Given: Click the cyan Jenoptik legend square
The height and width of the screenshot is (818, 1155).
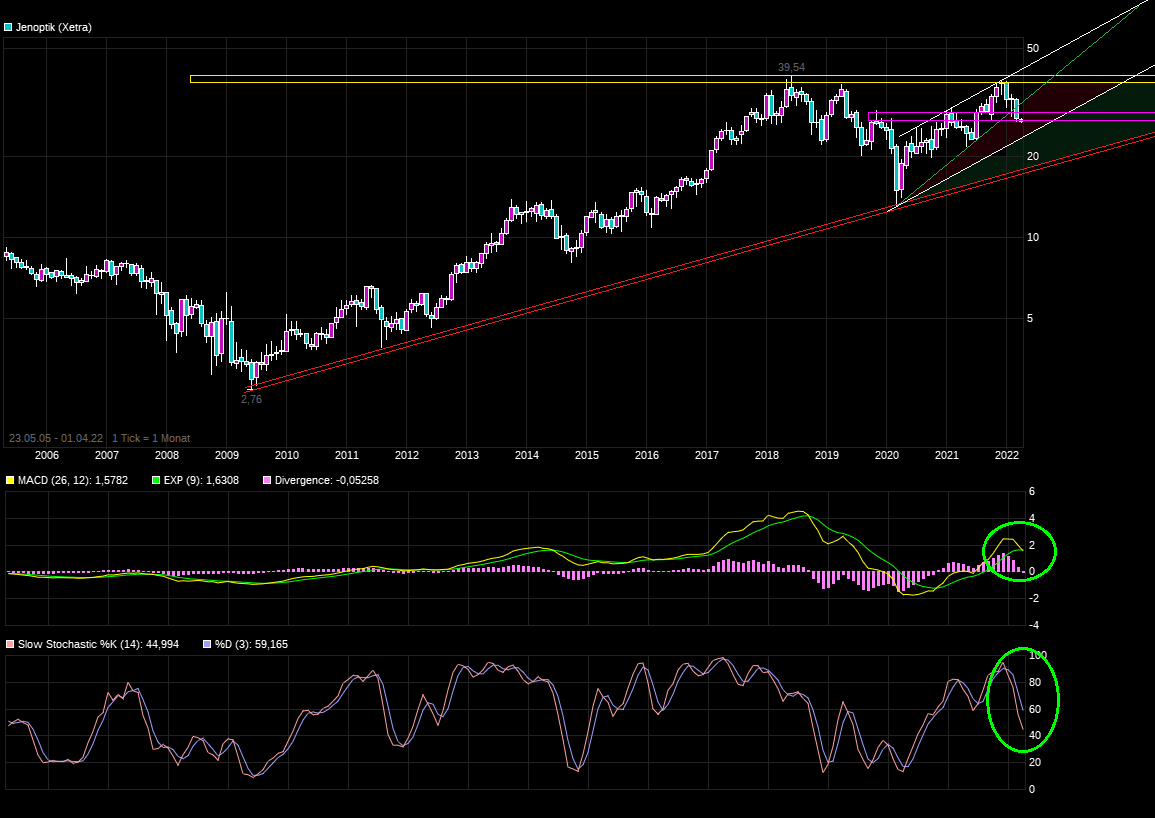Looking at the screenshot, I should (9, 28).
